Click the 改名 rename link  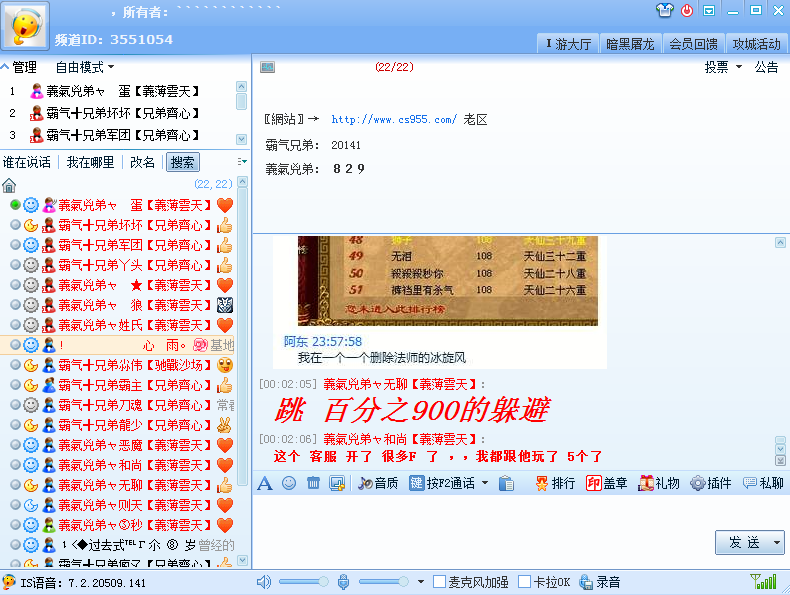pos(143,162)
